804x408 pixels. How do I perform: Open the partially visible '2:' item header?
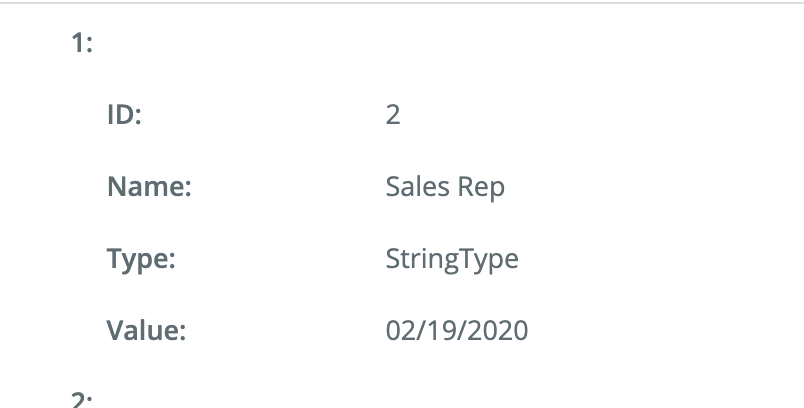point(82,399)
